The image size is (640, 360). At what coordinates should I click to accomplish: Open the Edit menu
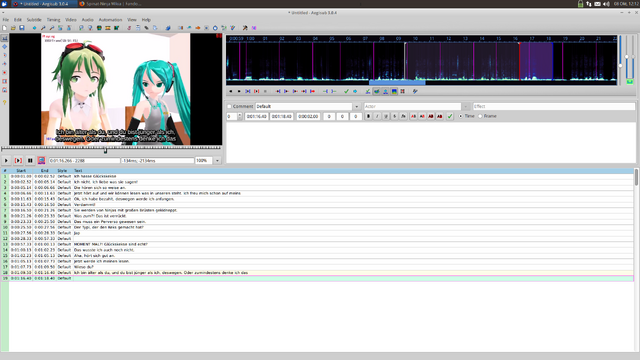point(18,20)
